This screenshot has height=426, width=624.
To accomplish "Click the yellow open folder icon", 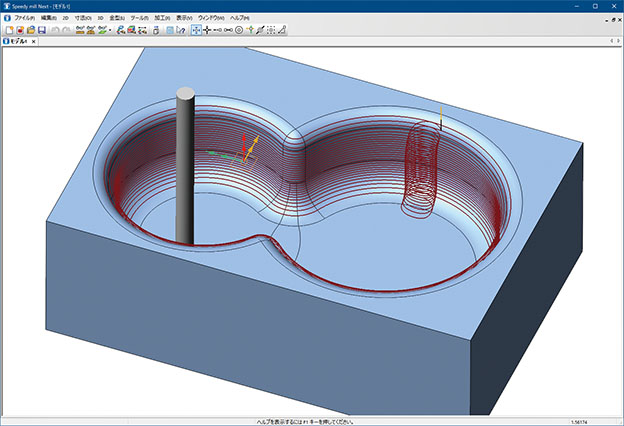I will (x=30, y=30).
